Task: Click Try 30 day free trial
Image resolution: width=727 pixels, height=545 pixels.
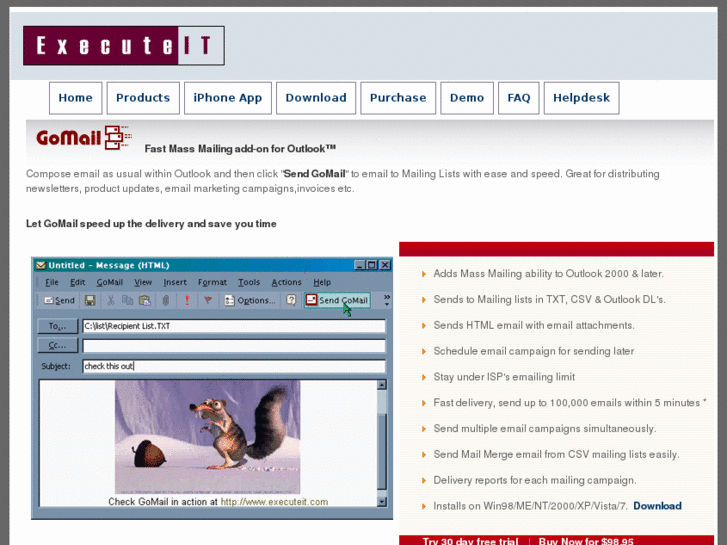Action: [470, 541]
